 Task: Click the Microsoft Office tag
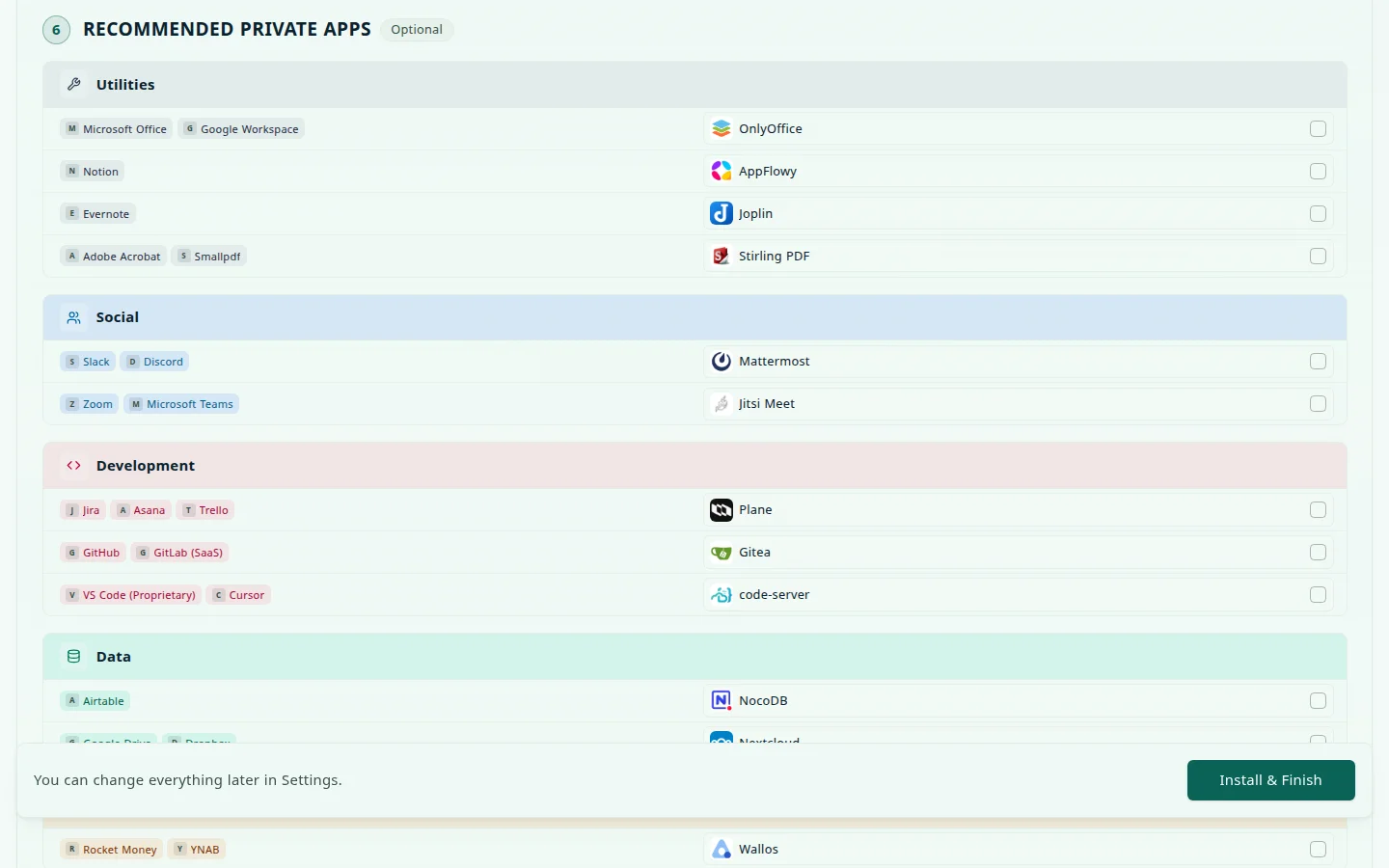[x=116, y=128]
